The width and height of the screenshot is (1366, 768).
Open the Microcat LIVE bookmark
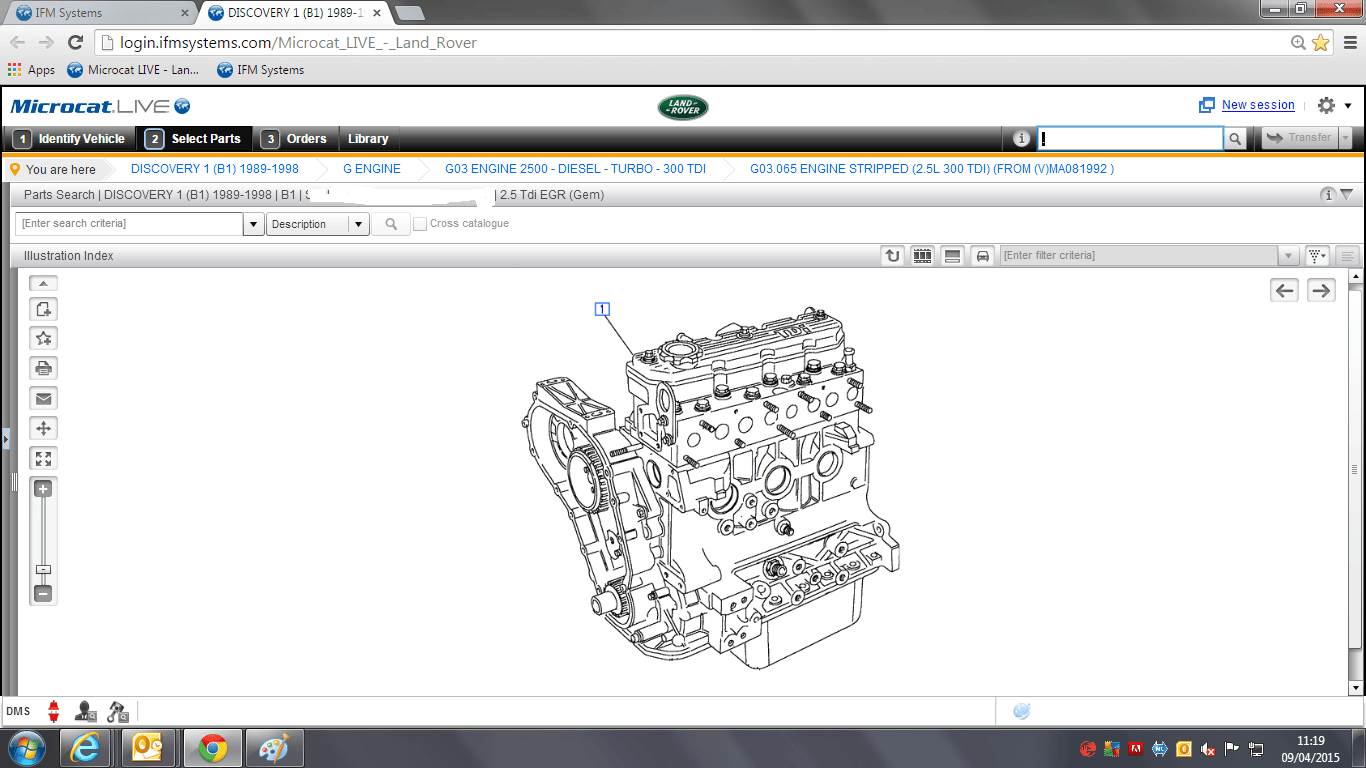[133, 70]
